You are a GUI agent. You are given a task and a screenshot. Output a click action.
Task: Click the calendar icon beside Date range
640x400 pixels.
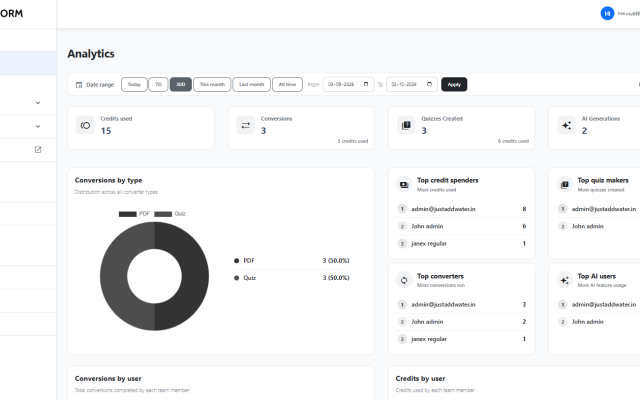pyautogui.click(x=79, y=85)
